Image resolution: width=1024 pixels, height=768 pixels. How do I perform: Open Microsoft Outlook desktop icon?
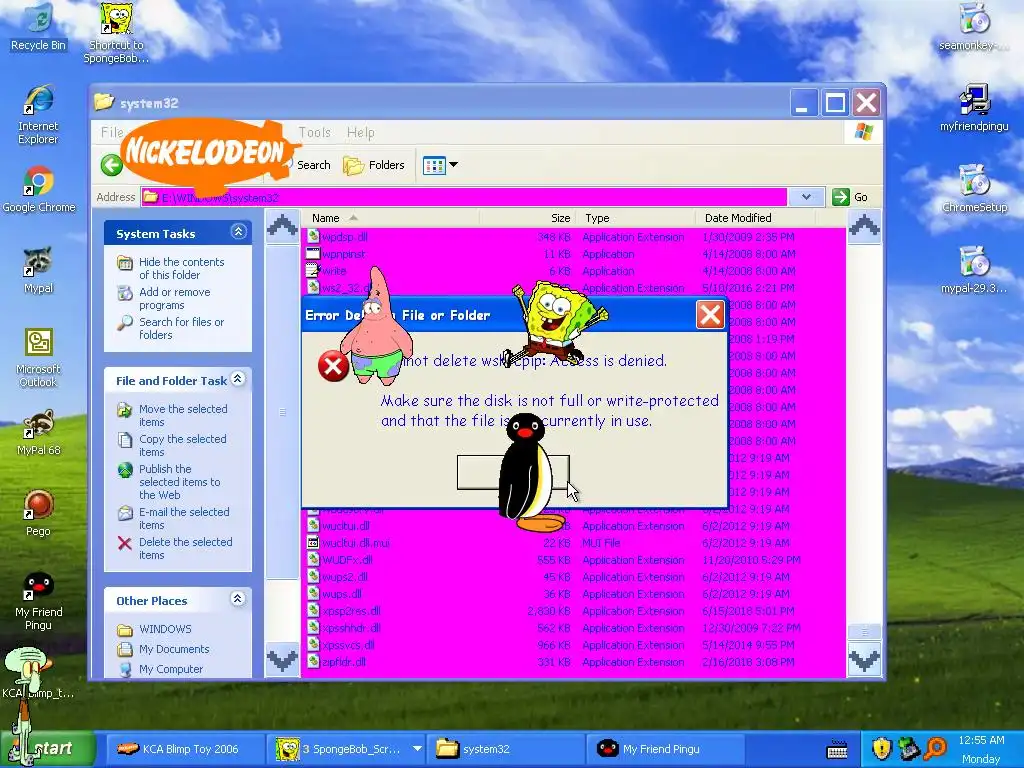[38, 358]
